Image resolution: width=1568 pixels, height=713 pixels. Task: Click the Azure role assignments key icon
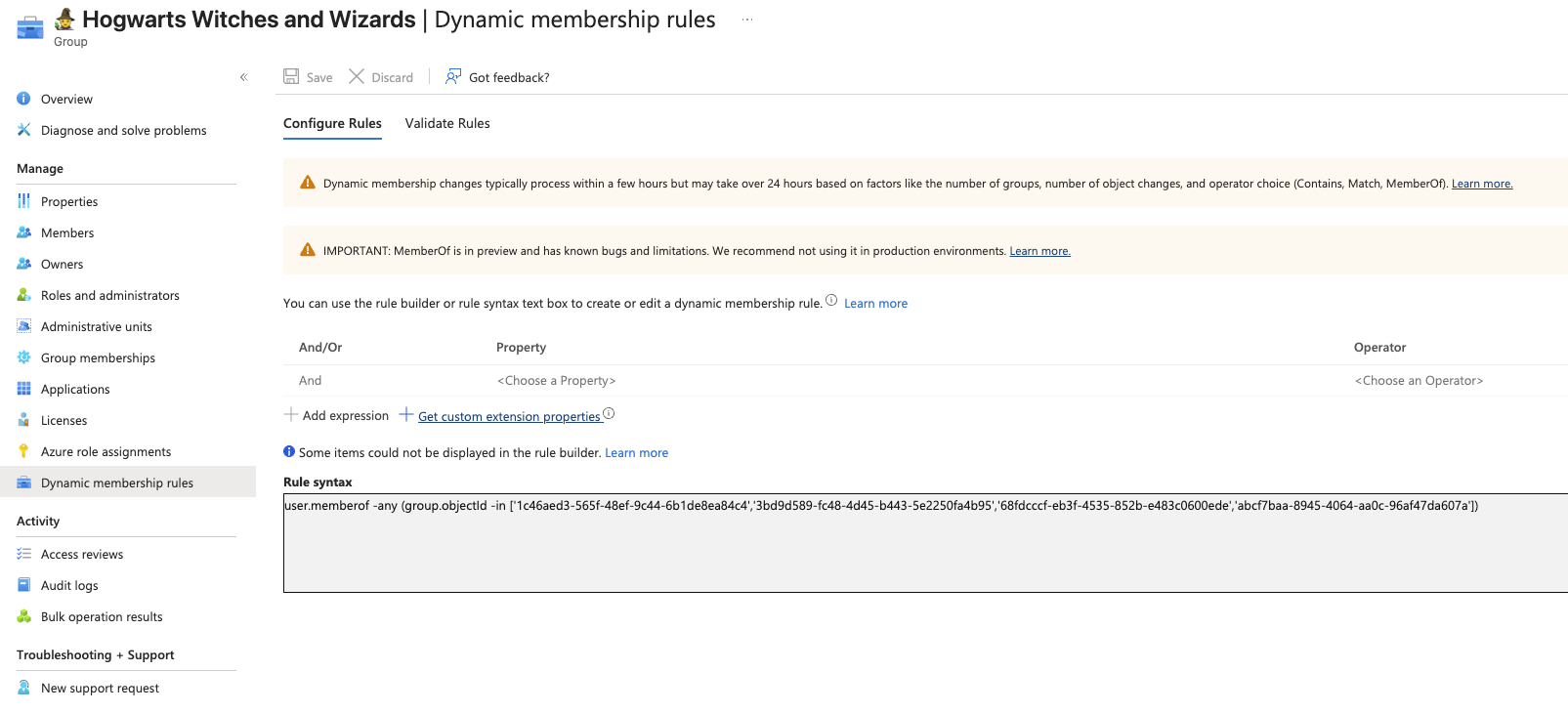click(23, 451)
